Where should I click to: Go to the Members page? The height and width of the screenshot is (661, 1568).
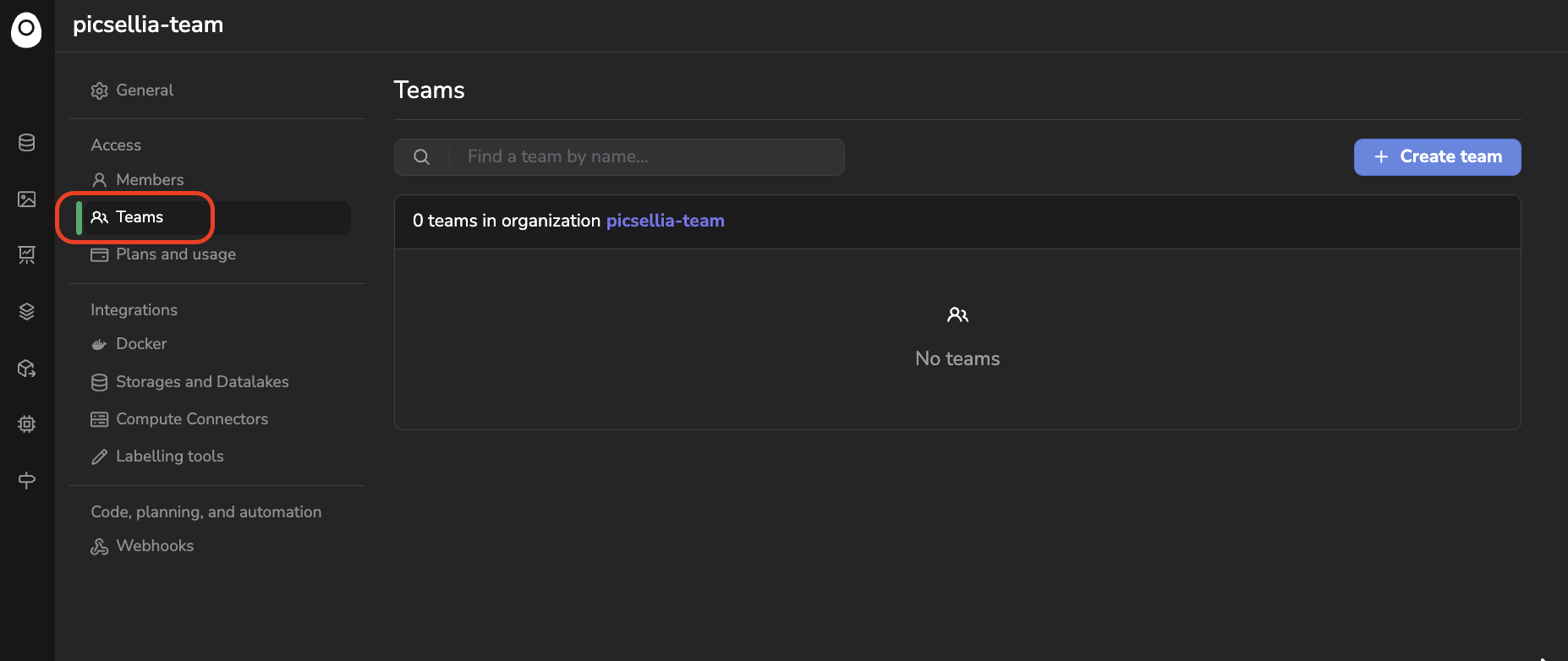pyautogui.click(x=149, y=180)
